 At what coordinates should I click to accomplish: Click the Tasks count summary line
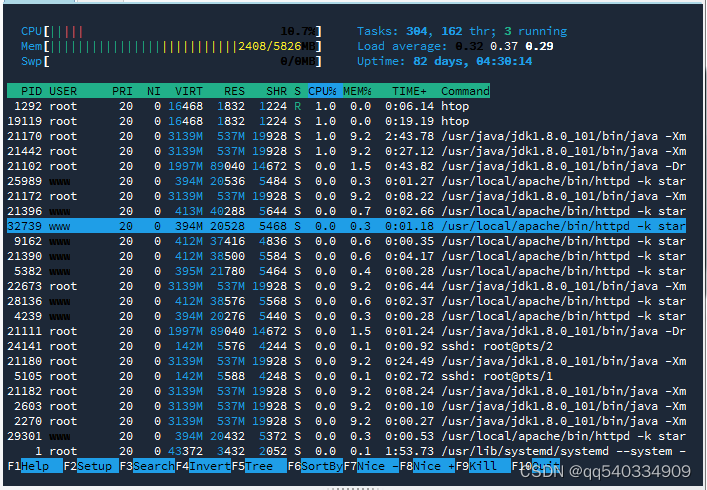(x=462, y=31)
